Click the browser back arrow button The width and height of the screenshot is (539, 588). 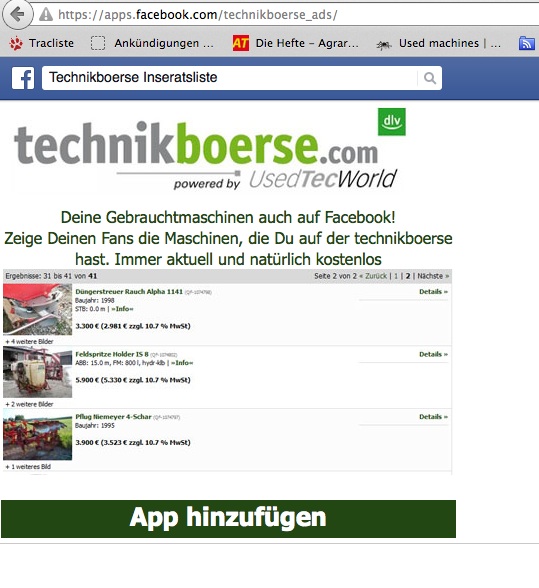coord(17,15)
